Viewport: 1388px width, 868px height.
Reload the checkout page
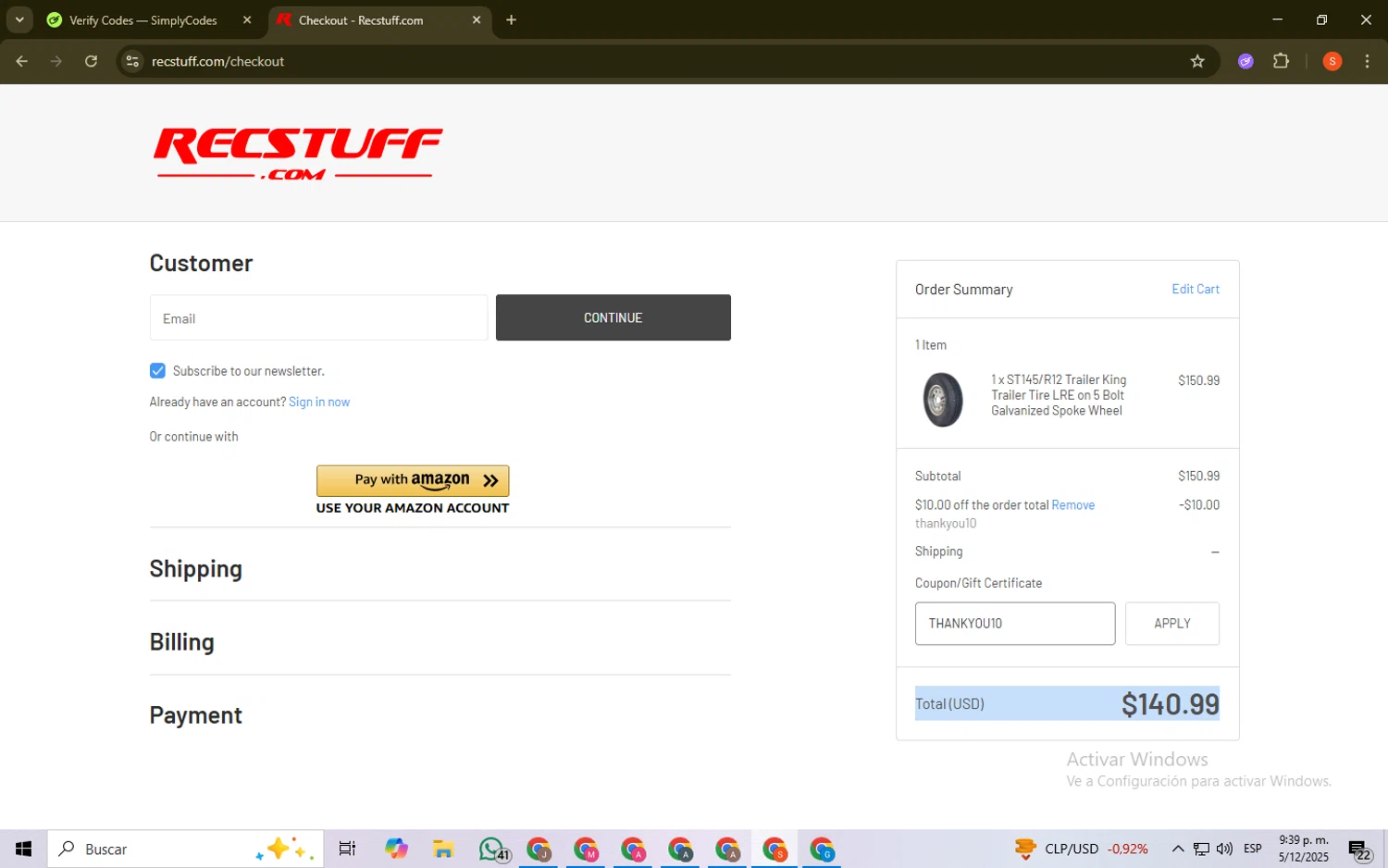click(91, 61)
